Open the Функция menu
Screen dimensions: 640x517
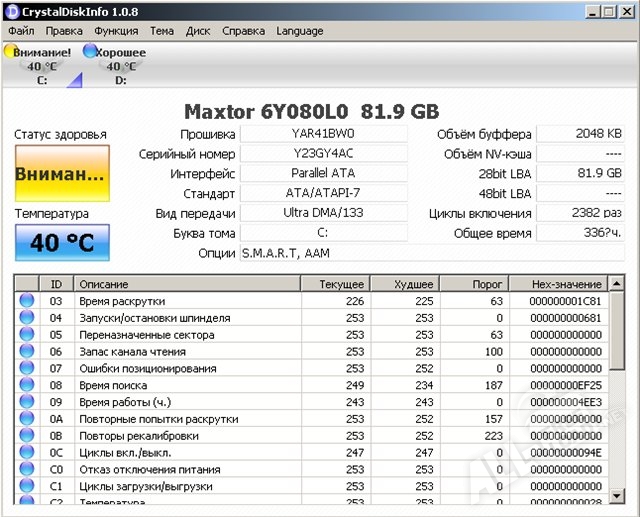pos(116,31)
